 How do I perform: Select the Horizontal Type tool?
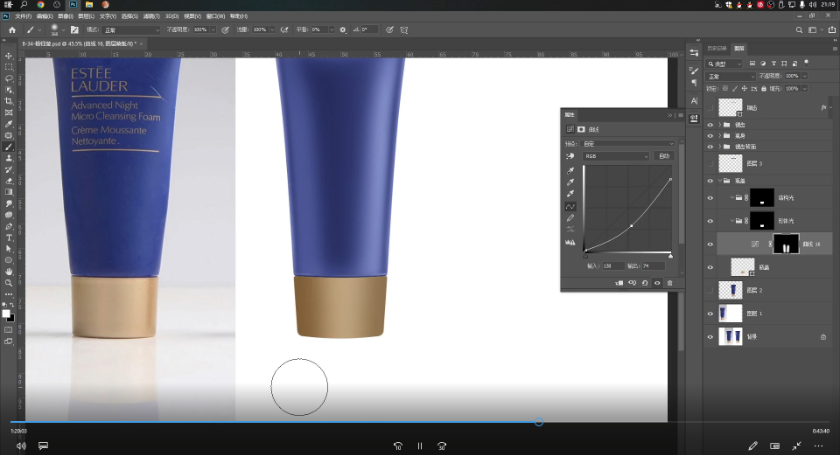[x=9, y=237]
